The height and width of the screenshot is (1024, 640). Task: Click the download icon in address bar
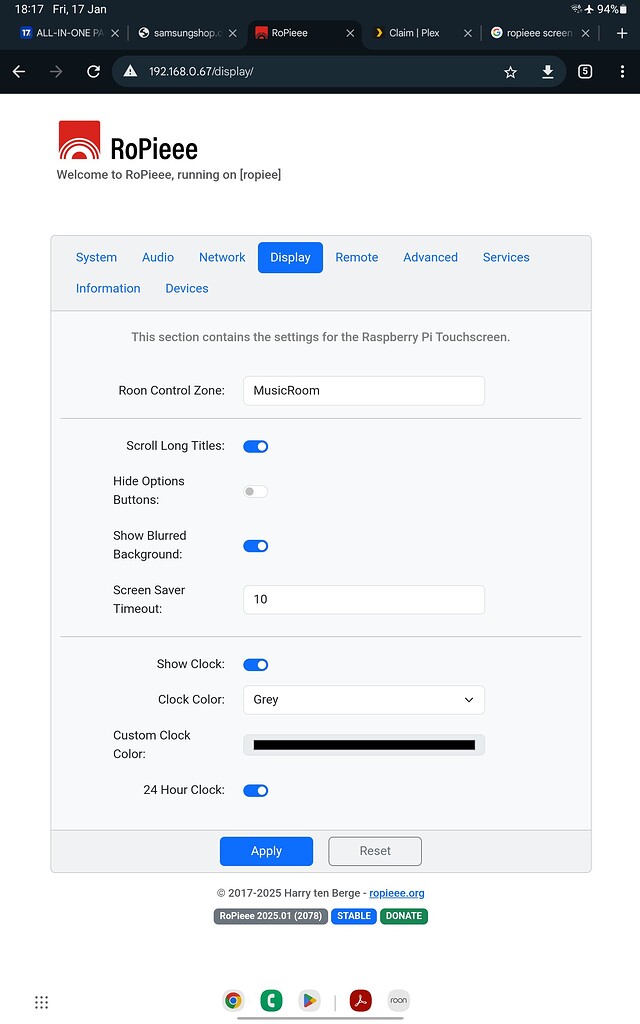(548, 72)
